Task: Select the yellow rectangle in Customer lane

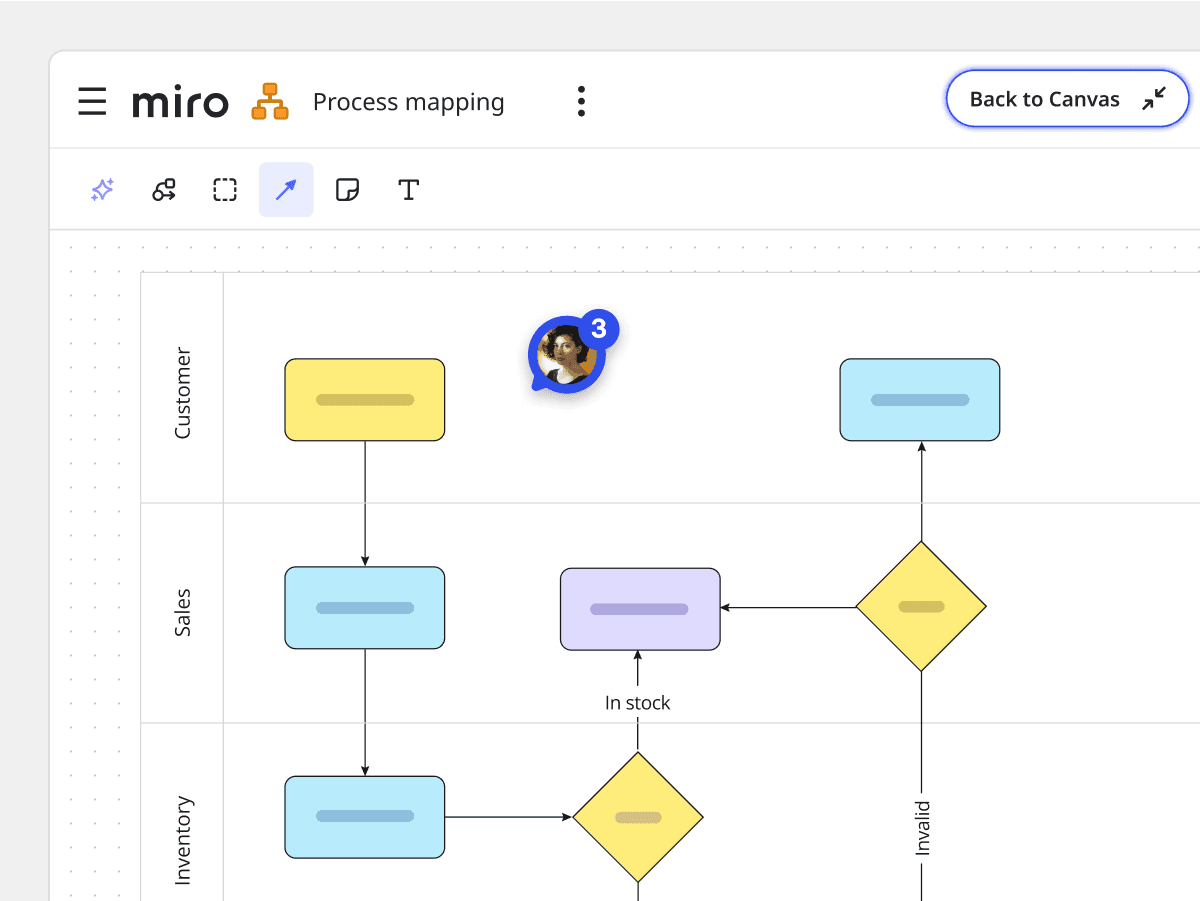Action: (364, 400)
